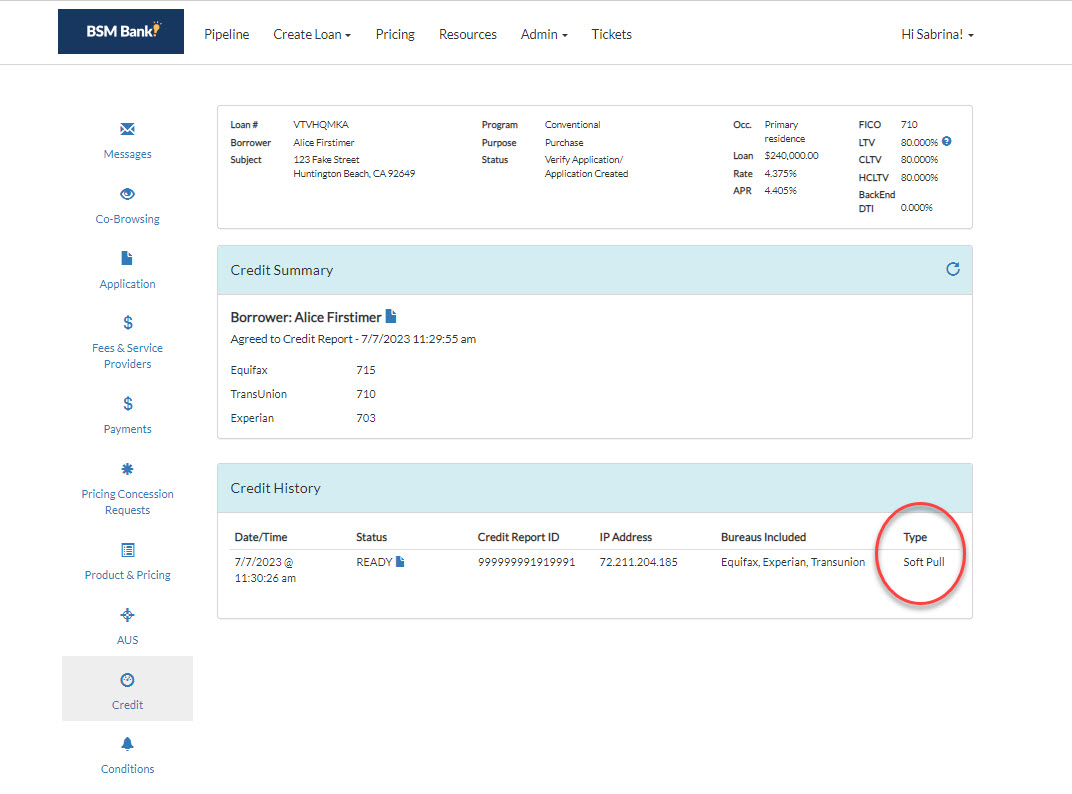Open the Admin dropdown menu
1072x794 pixels.
(543, 34)
